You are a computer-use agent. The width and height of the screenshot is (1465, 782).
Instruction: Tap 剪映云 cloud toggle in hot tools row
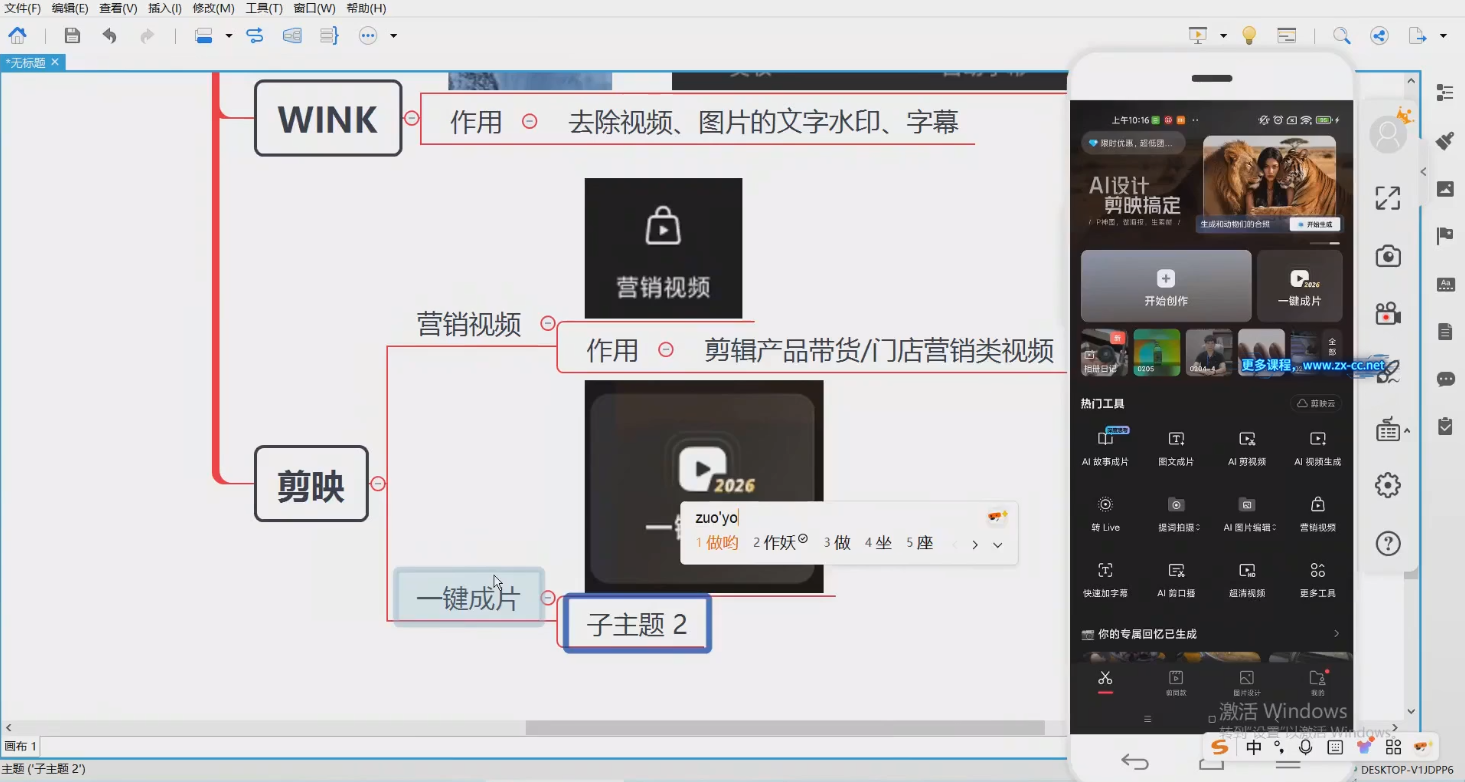pos(1315,402)
